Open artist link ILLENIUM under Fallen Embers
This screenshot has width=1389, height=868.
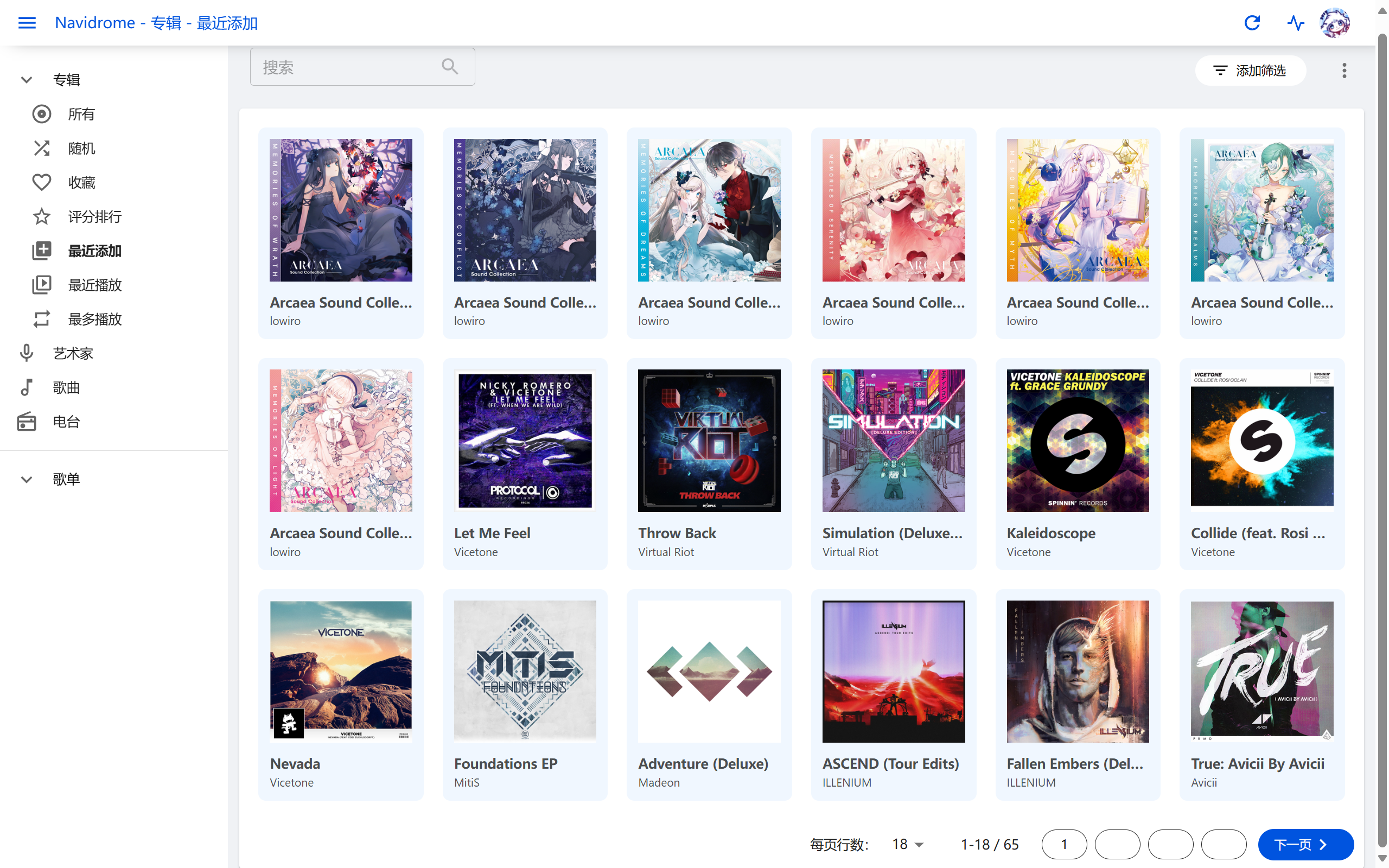point(1031,782)
